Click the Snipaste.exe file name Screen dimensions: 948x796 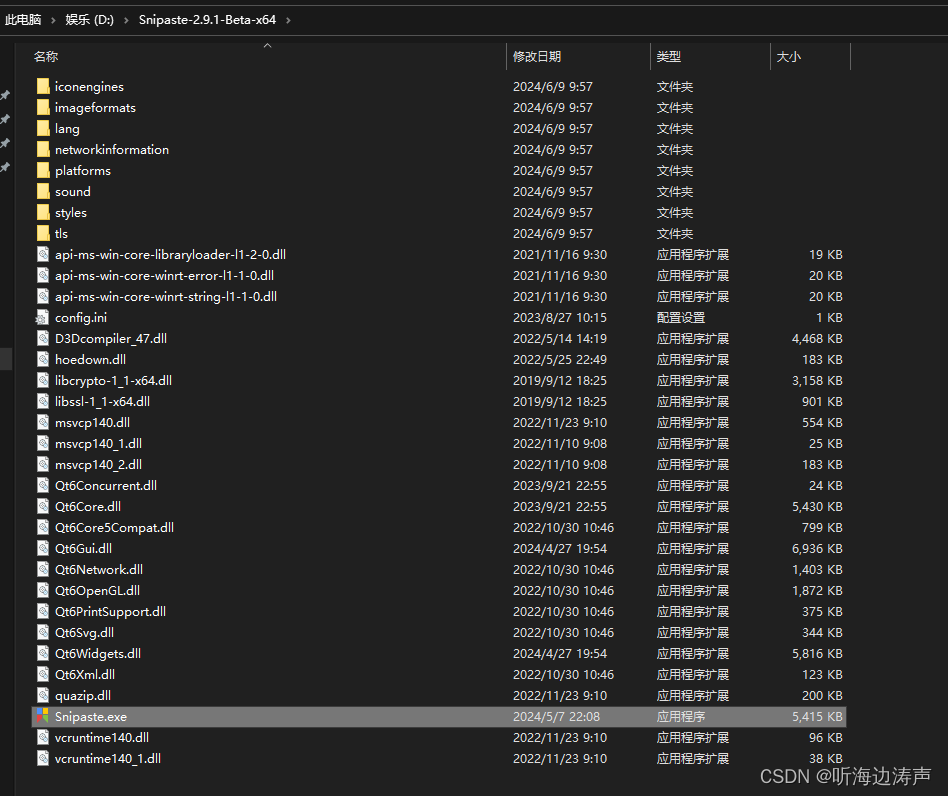tap(91, 717)
